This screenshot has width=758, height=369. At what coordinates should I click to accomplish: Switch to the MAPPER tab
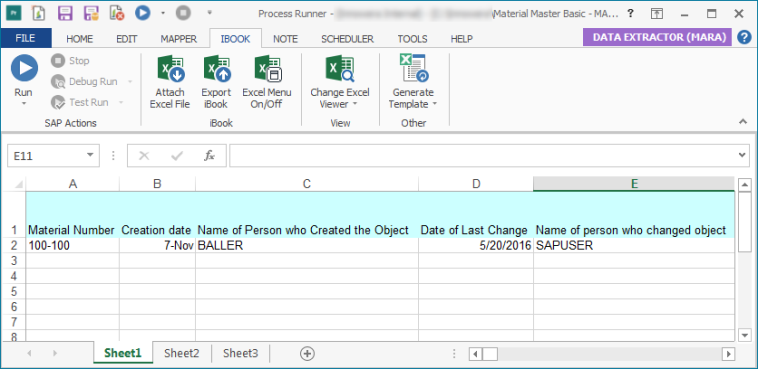(178, 39)
